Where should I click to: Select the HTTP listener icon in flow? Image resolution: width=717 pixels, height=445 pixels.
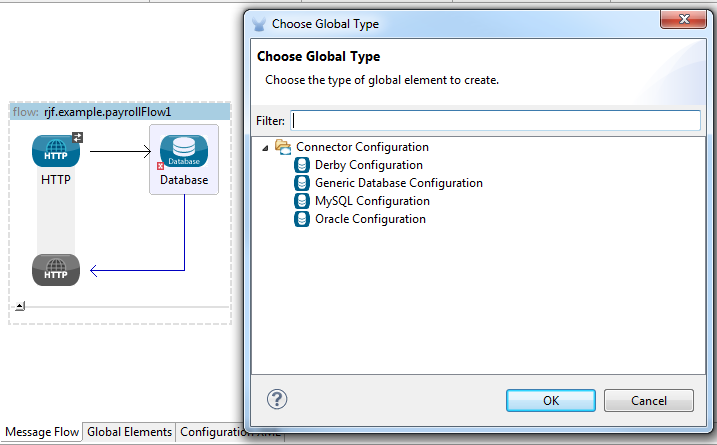point(56,151)
